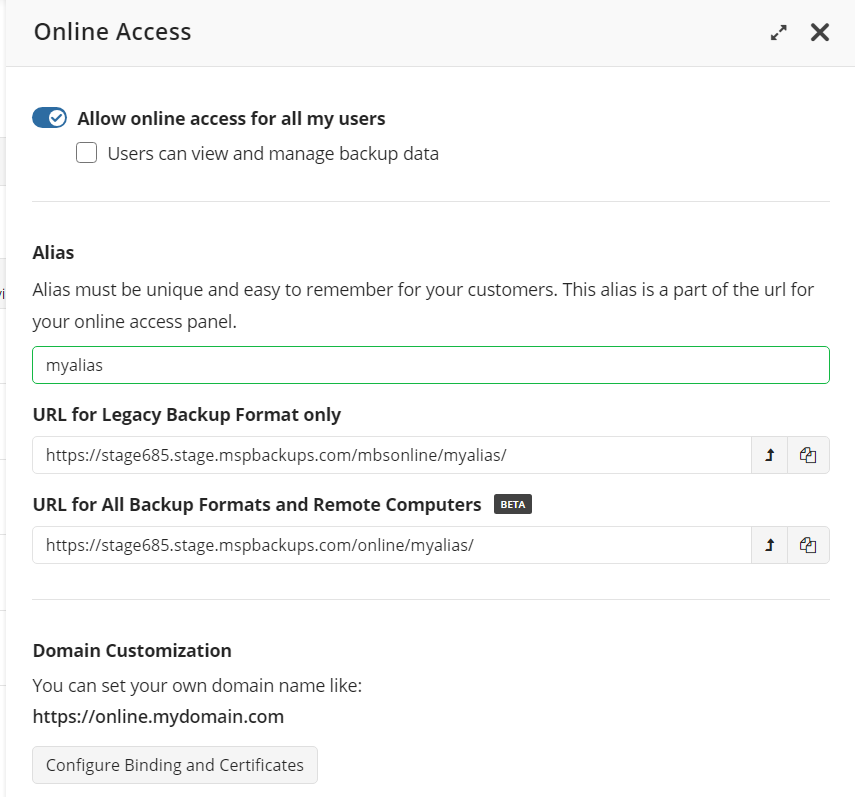855x797 pixels.
Task: Click inside the myalias input field
Action: [x=300, y=364]
